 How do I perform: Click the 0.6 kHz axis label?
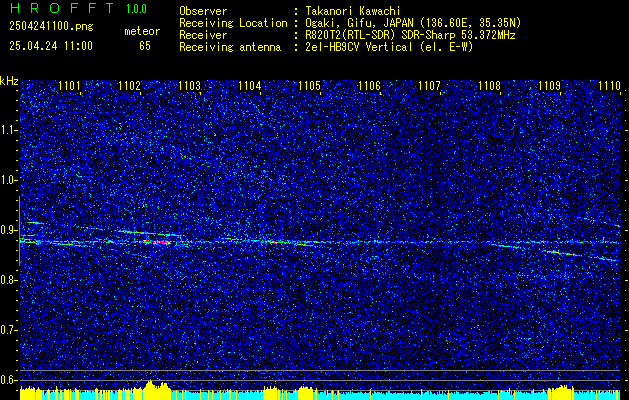(x=7, y=380)
